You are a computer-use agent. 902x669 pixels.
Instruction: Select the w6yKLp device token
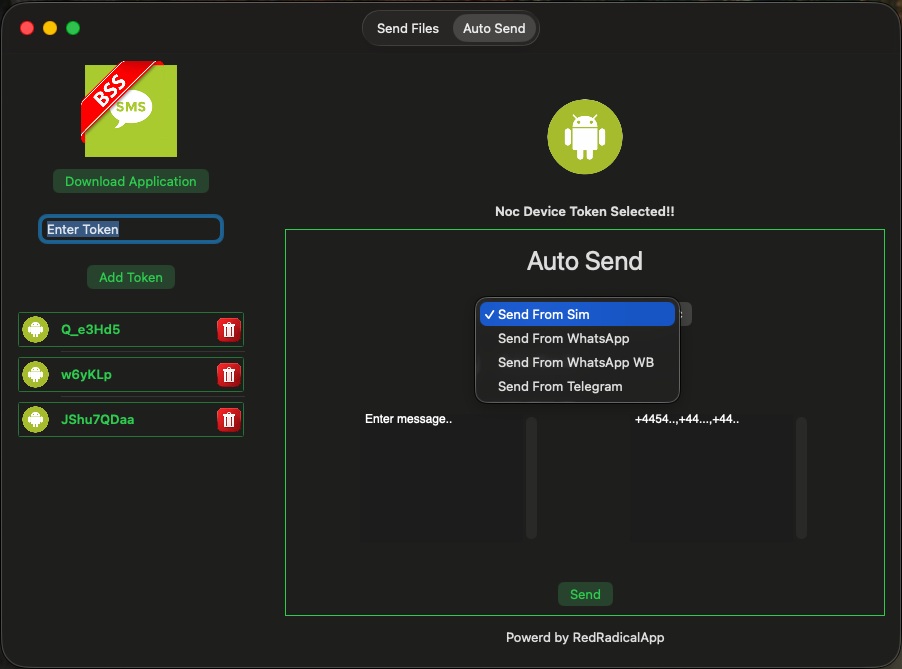131,374
